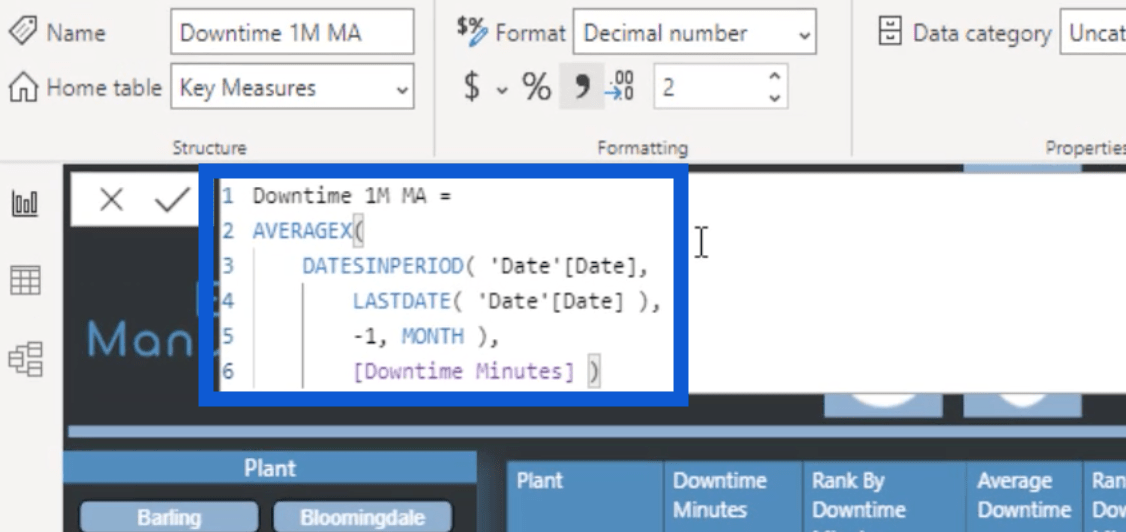The image size is (1126, 532).
Task: Click MONTH keyword in formula line 5
Action: tap(432, 336)
